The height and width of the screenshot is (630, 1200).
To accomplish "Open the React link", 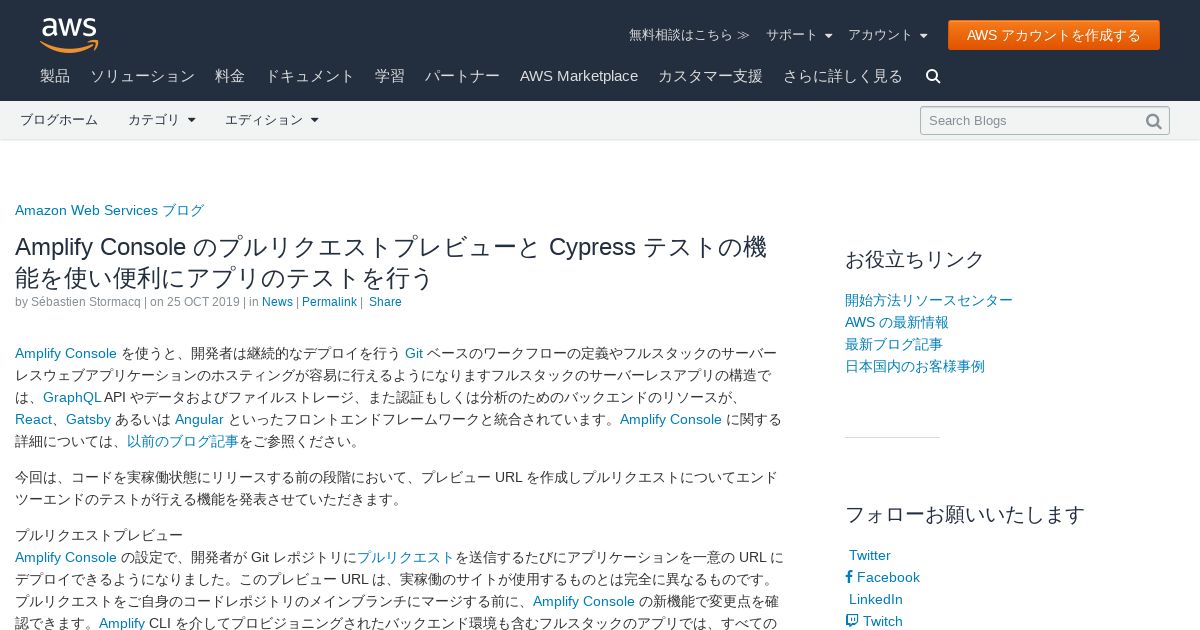I will (x=33, y=419).
